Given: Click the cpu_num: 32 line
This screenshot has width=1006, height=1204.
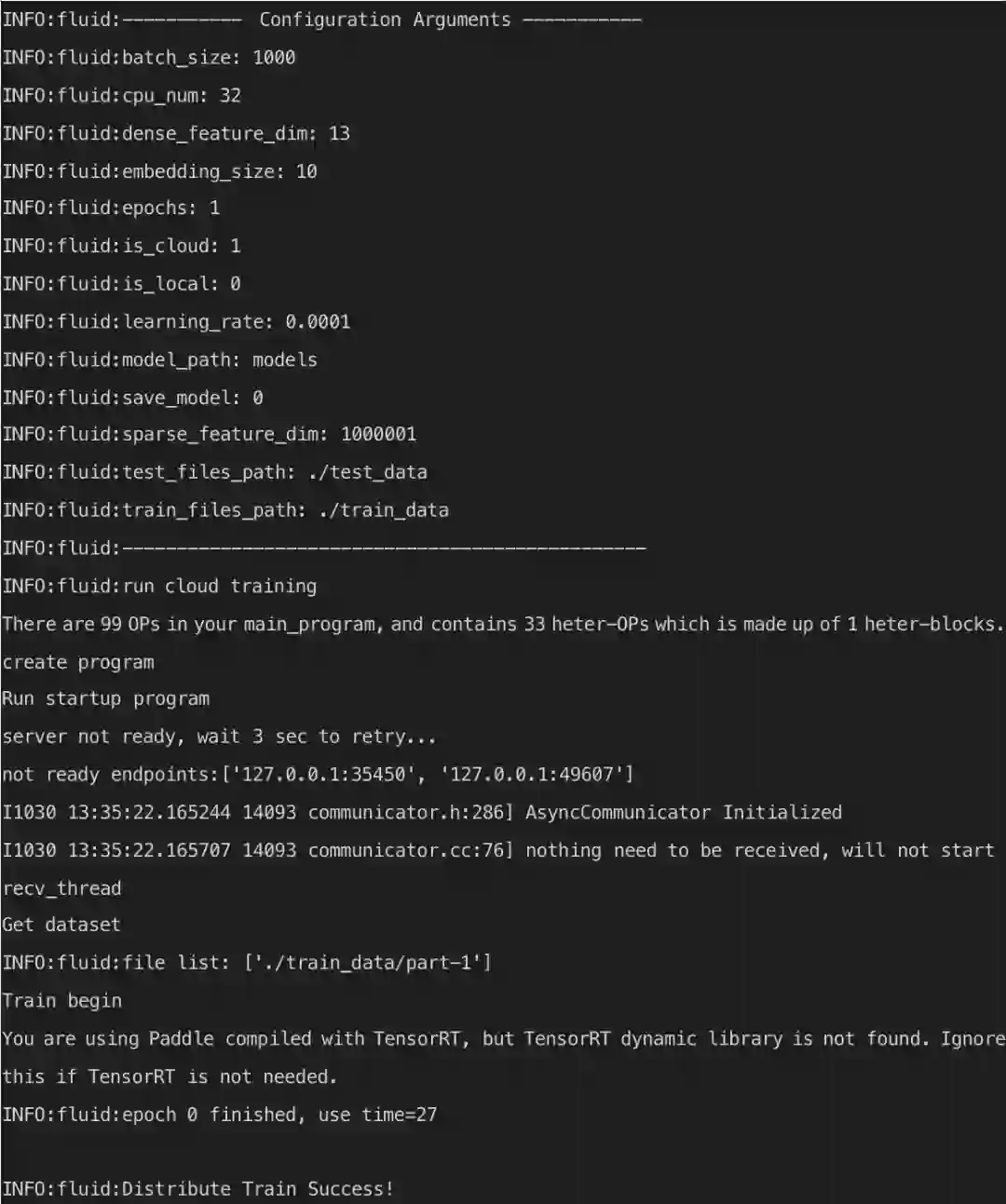Looking at the screenshot, I should (122, 96).
